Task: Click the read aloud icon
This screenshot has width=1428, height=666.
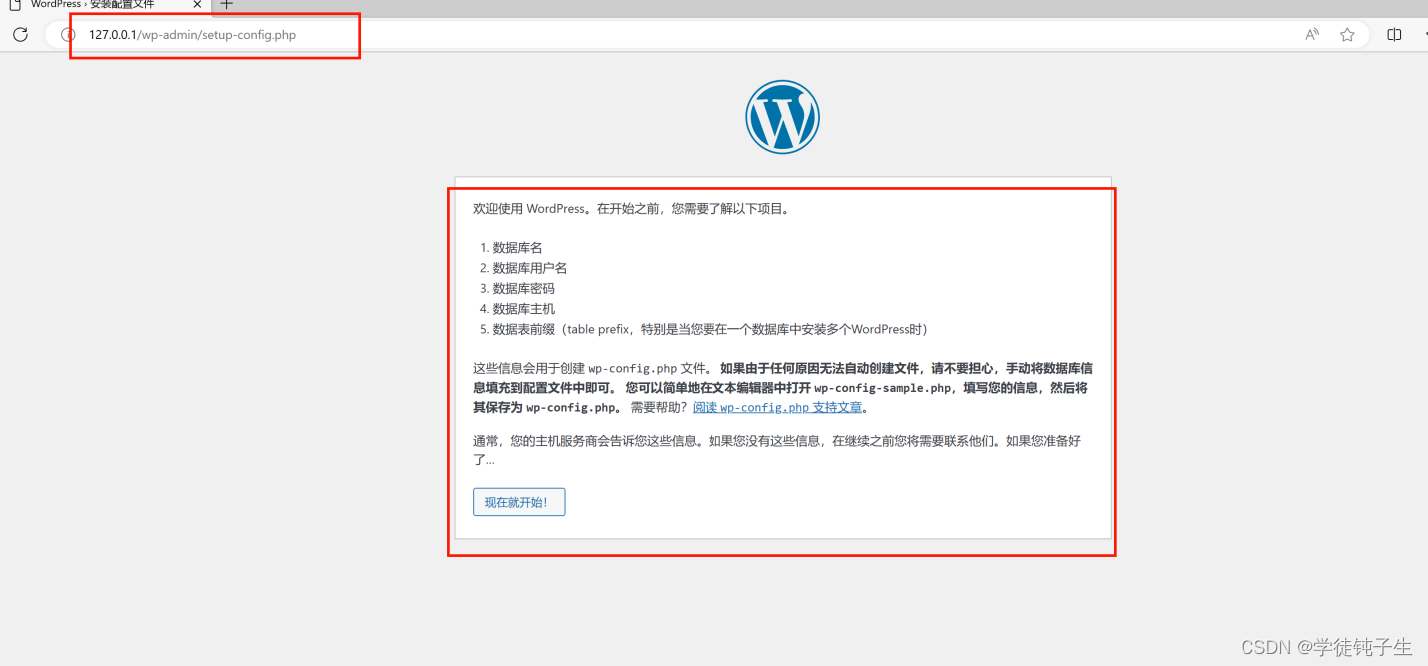Action: [x=1312, y=35]
